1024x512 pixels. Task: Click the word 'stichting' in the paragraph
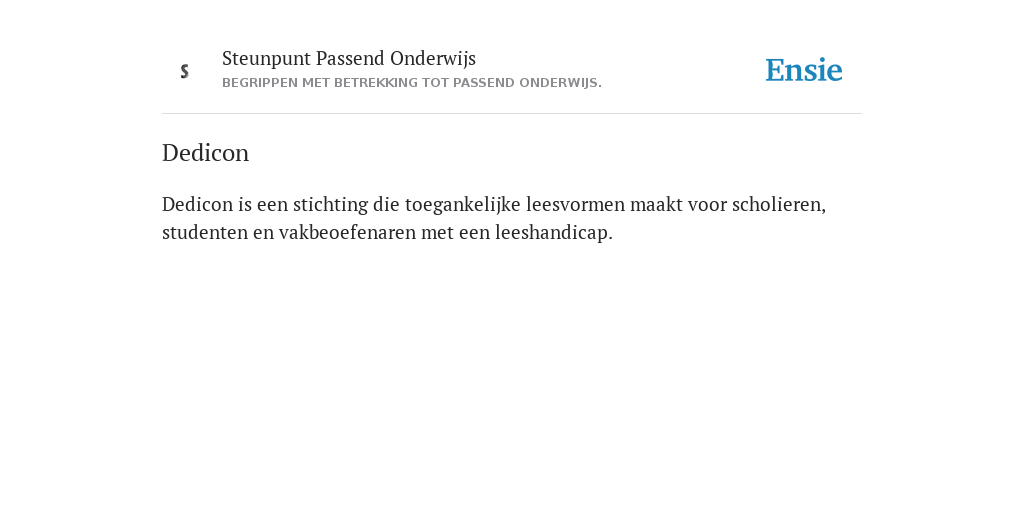click(x=330, y=204)
